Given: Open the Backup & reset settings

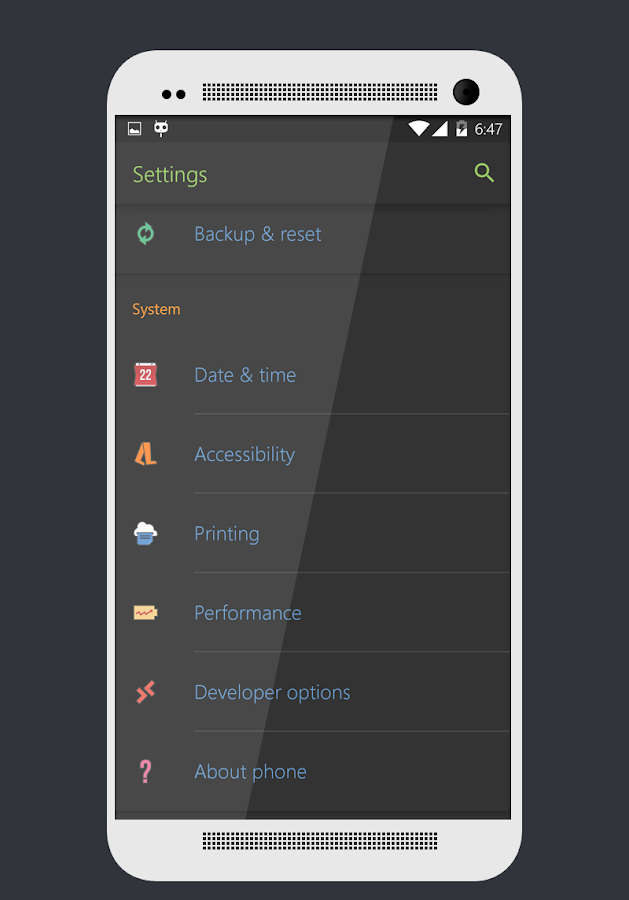Looking at the screenshot, I should pos(258,234).
